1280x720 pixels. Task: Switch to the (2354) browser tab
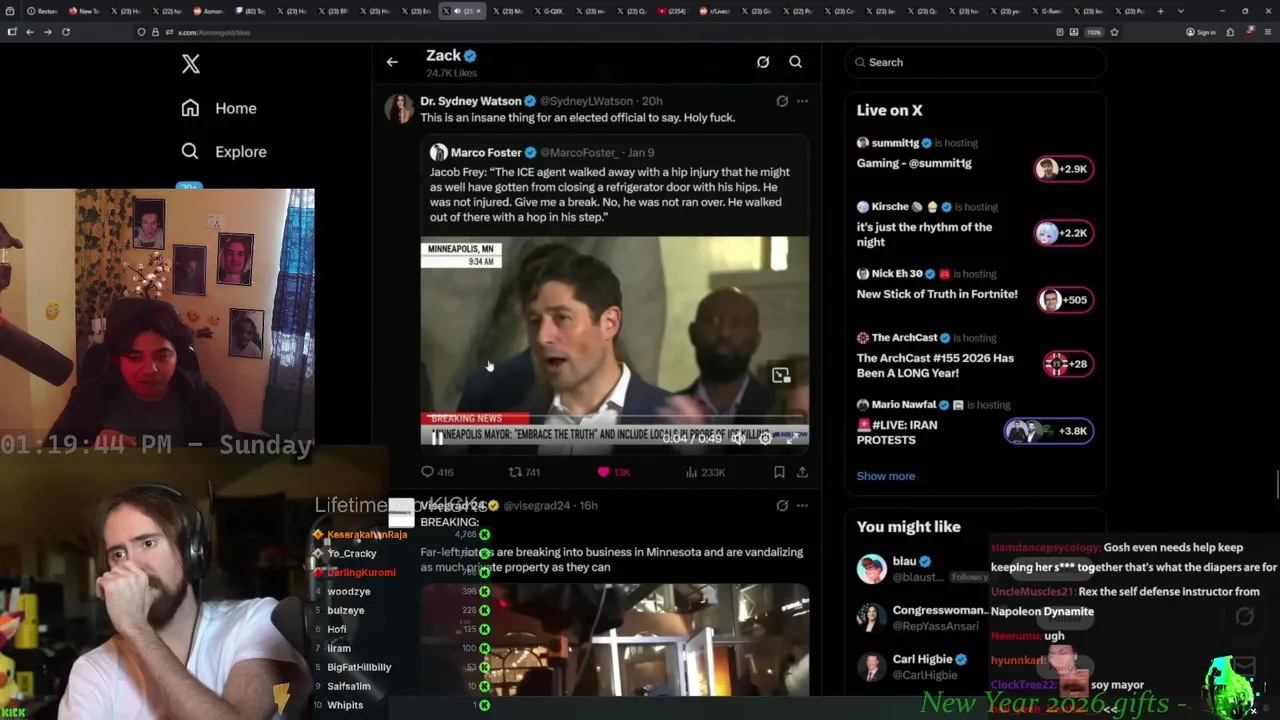671,11
